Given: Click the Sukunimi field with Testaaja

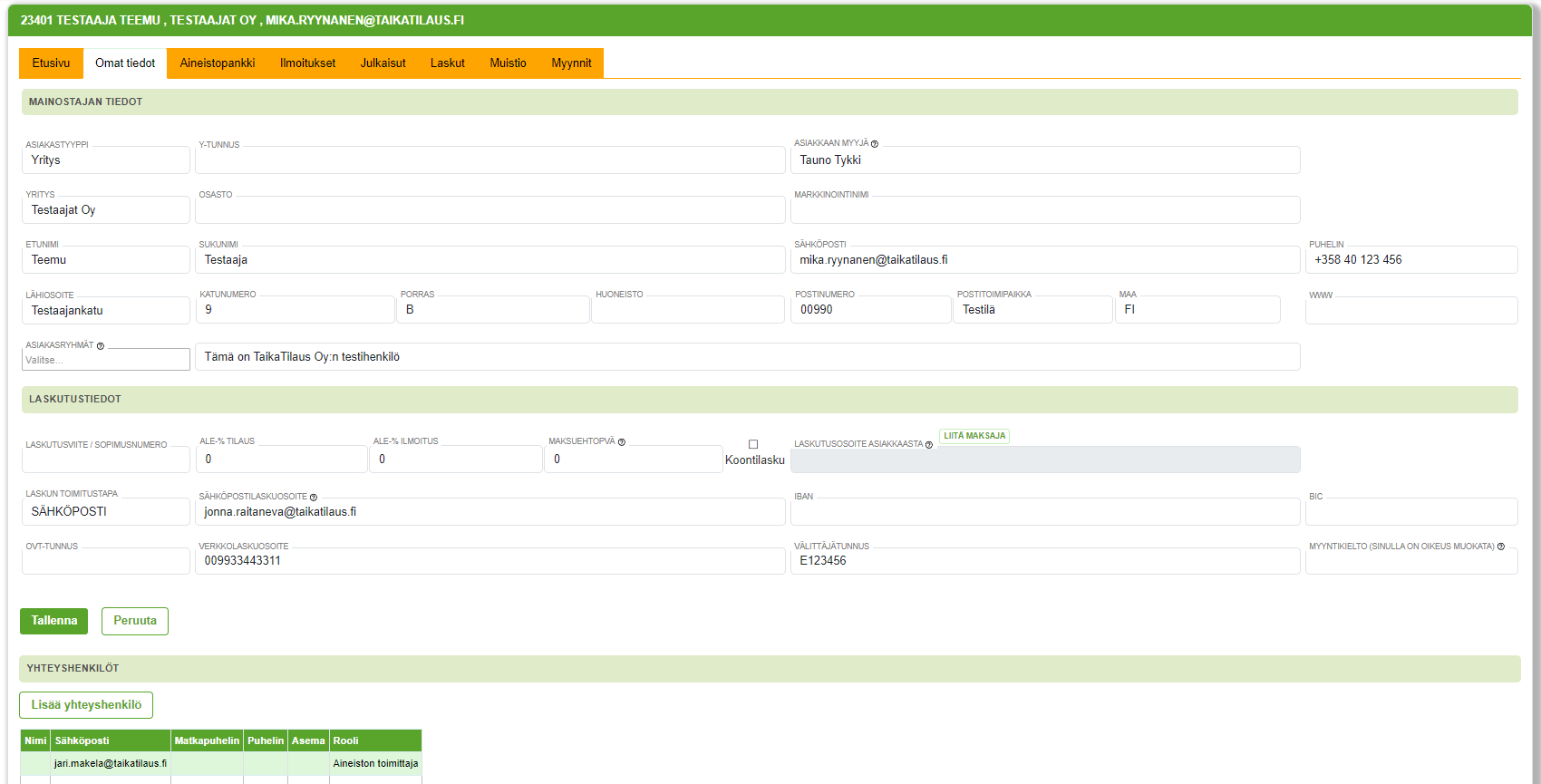Looking at the screenshot, I should [x=490, y=260].
